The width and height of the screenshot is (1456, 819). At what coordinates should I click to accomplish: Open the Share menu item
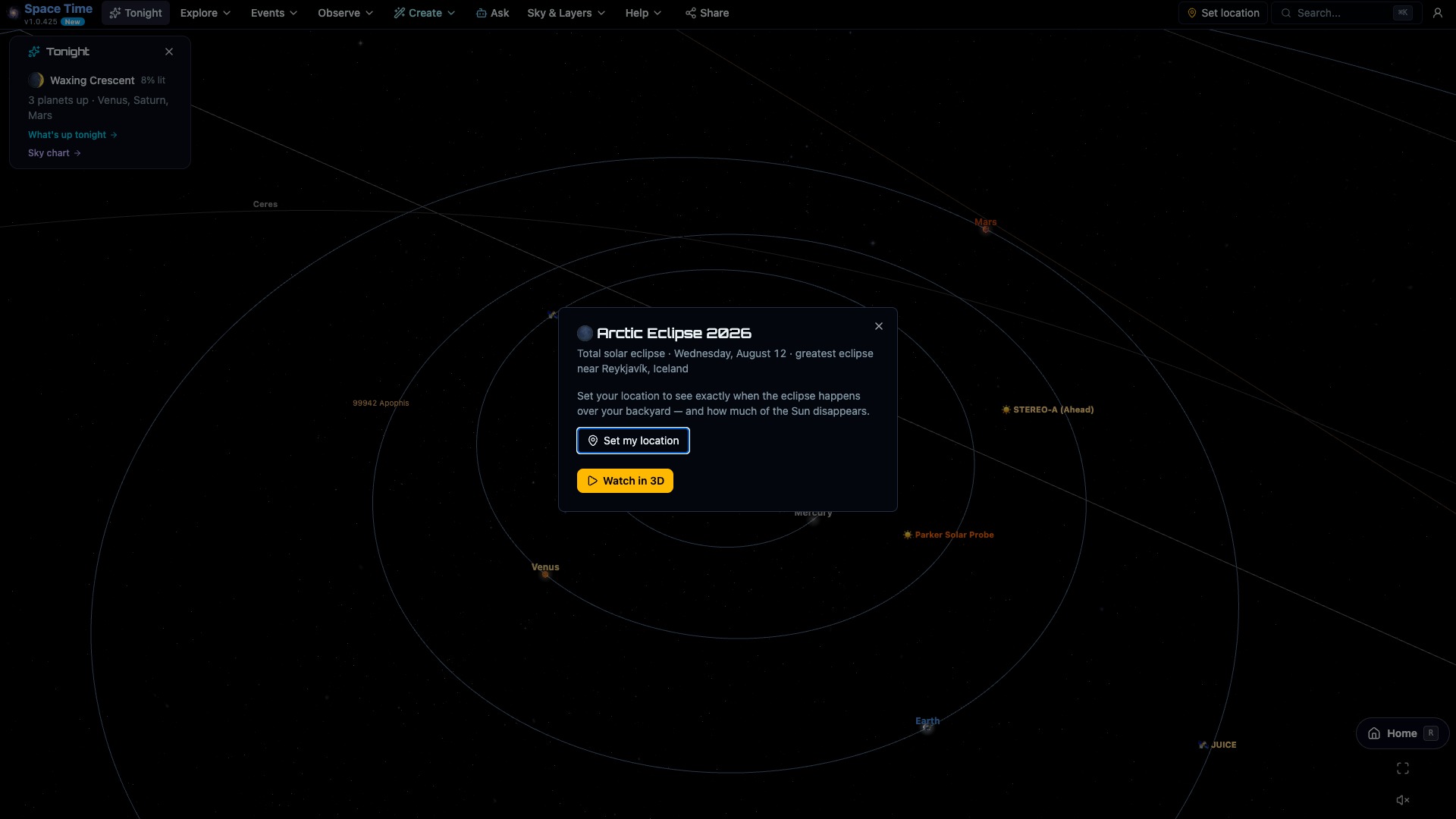tap(707, 13)
